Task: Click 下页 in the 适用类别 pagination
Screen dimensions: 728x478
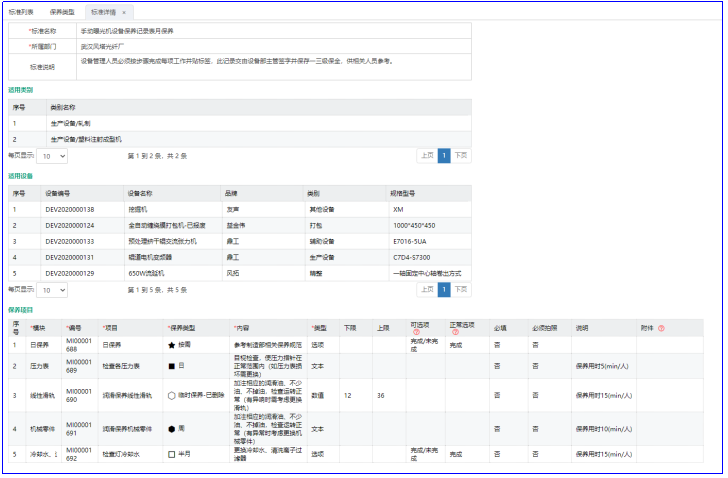Action: 460,156
